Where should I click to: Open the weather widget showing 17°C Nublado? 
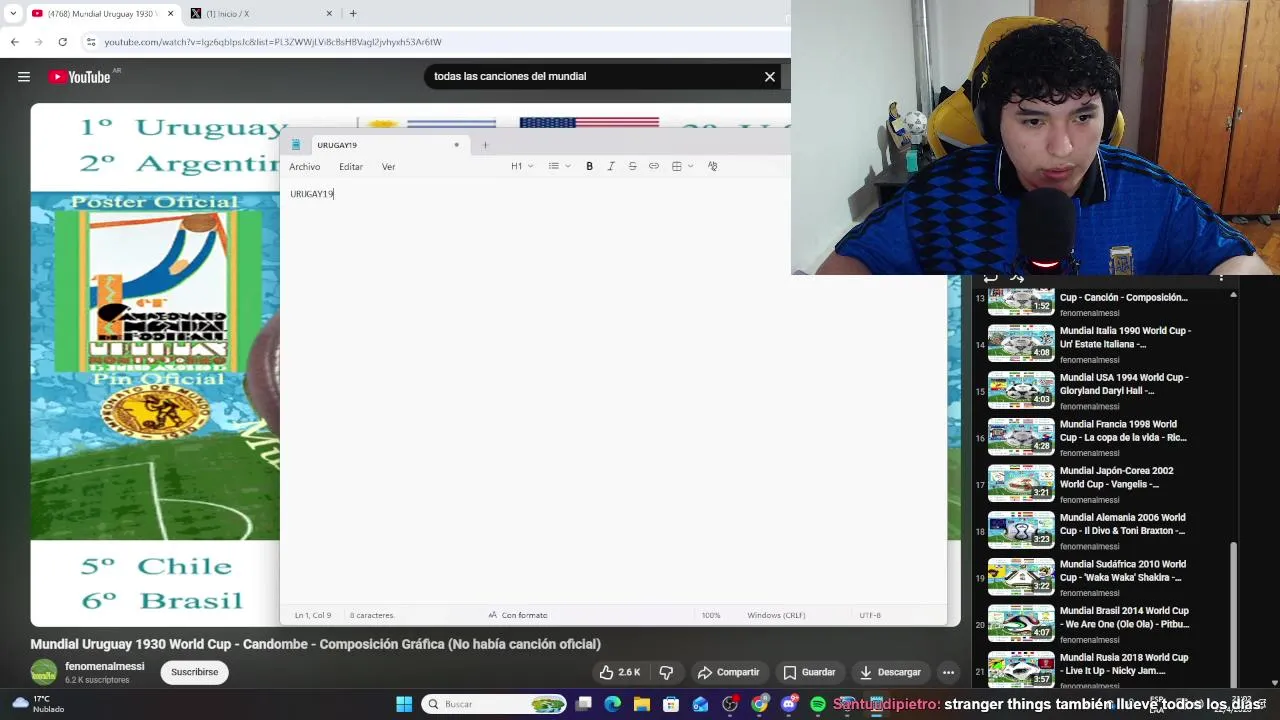(38, 704)
